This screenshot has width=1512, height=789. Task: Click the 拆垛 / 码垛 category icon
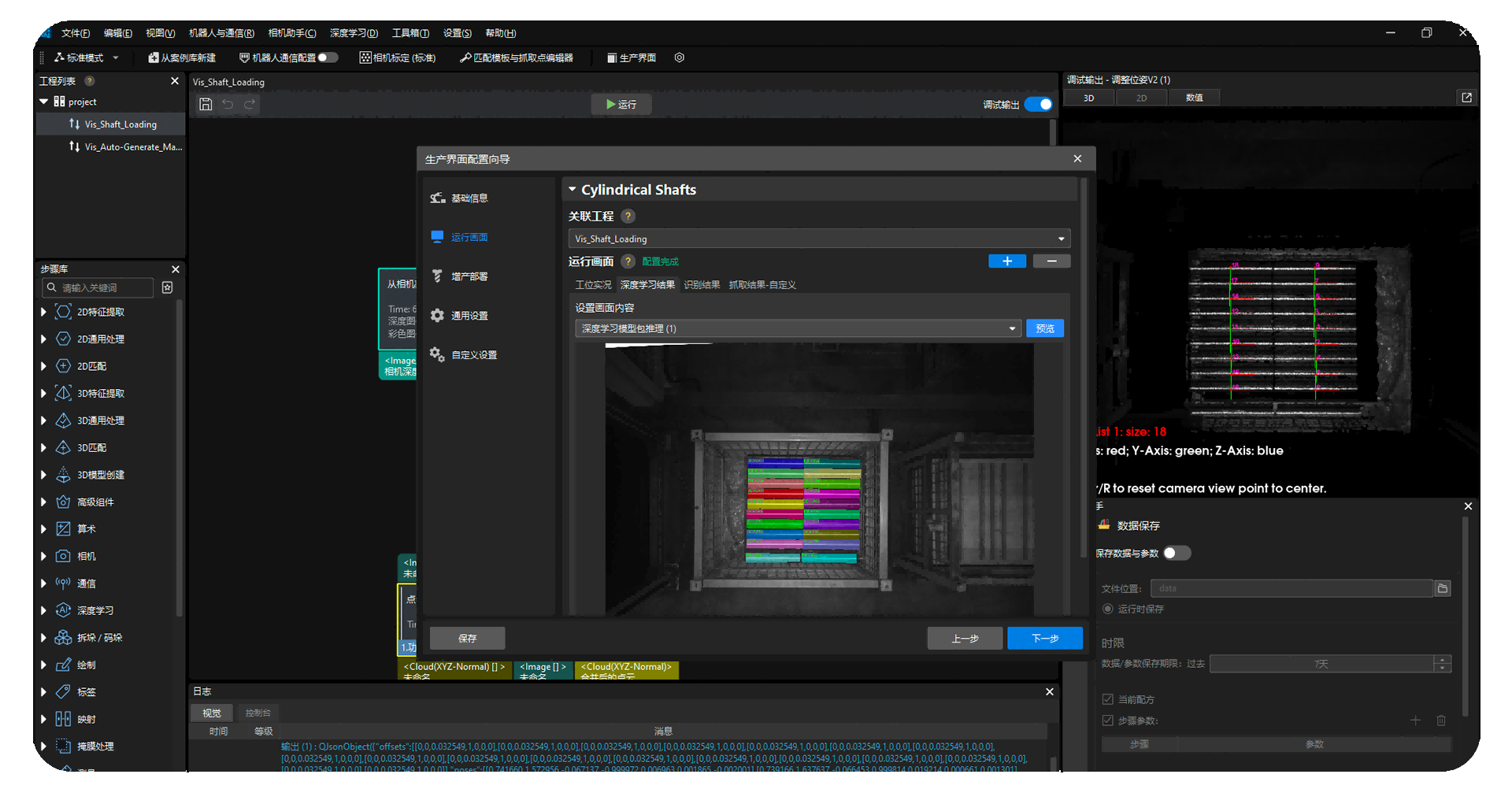[x=63, y=638]
